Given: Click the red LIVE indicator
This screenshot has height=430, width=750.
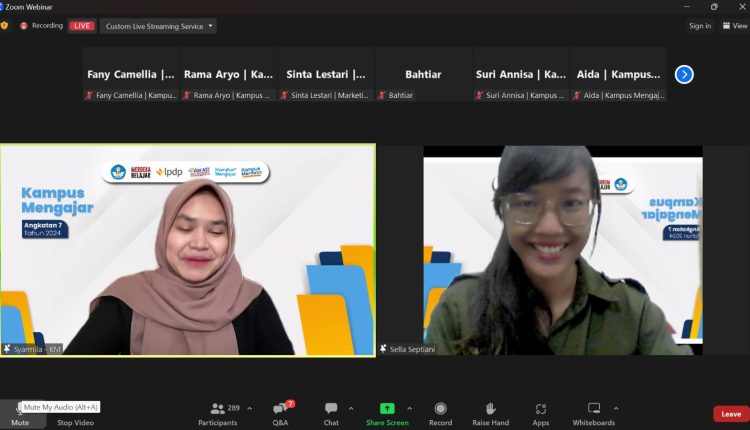Looking at the screenshot, I should click(x=82, y=26).
